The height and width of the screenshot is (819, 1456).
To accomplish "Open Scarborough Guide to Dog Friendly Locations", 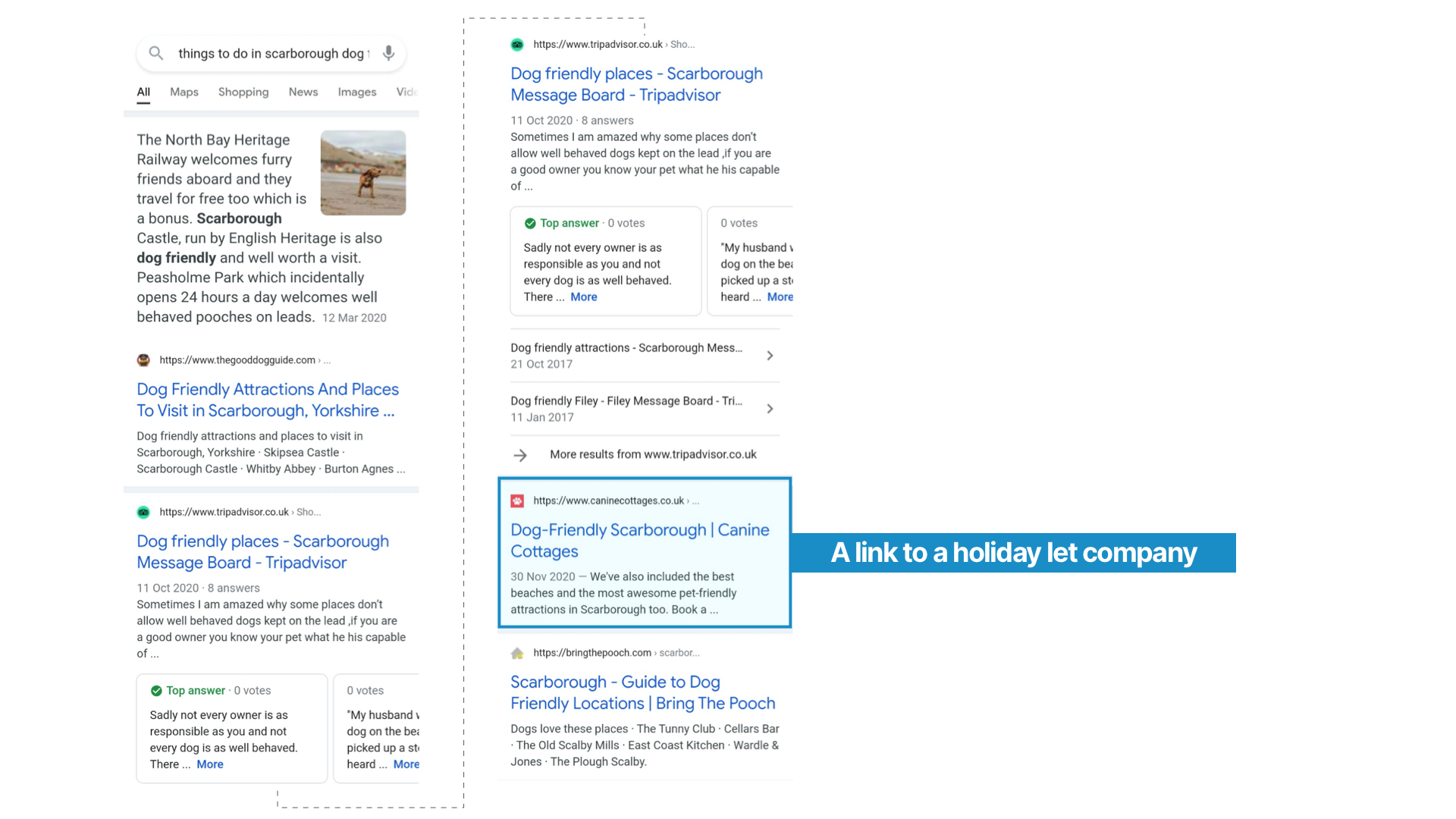I will 643,692.
